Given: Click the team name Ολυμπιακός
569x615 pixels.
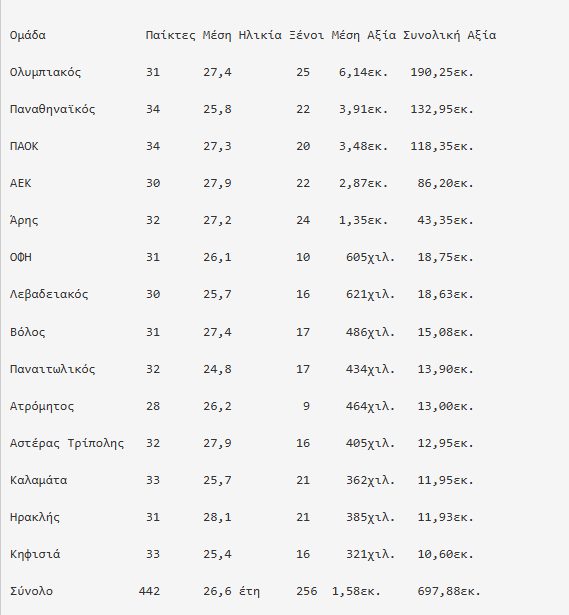Looking at the screenshot, I should click(x=45, y=73).
